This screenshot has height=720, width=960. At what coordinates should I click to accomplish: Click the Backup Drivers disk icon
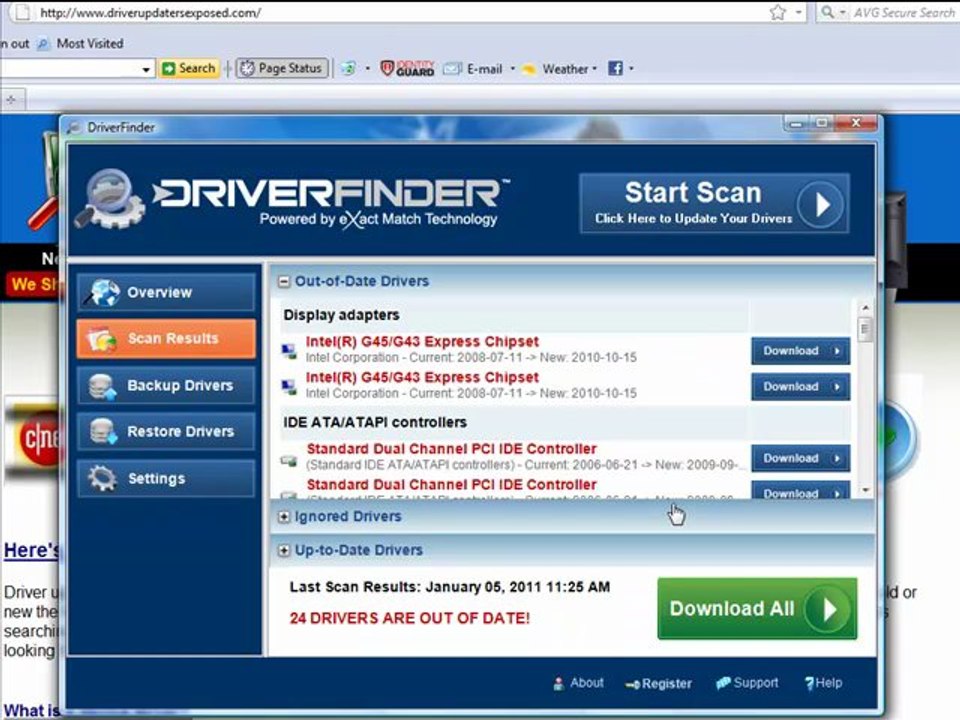(x=102, y=386)
